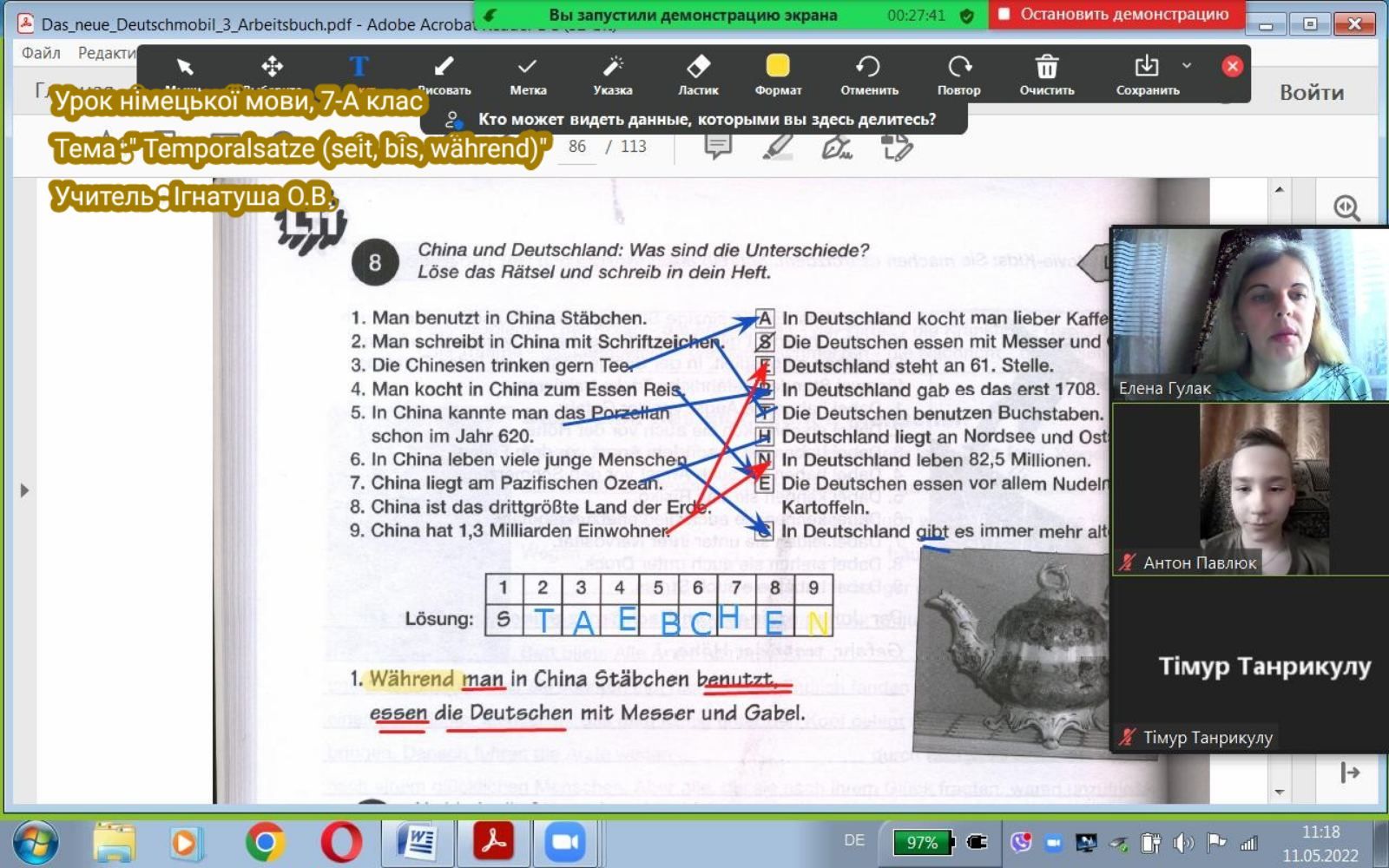Click the page number field showing 86

point(577,147)
